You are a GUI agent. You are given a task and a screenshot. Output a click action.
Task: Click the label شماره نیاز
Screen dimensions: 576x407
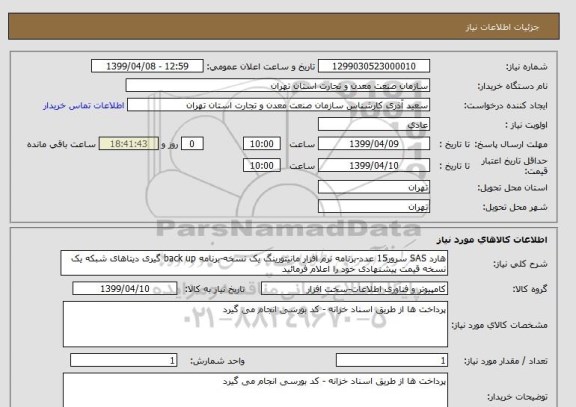click(x=527, y=67)
